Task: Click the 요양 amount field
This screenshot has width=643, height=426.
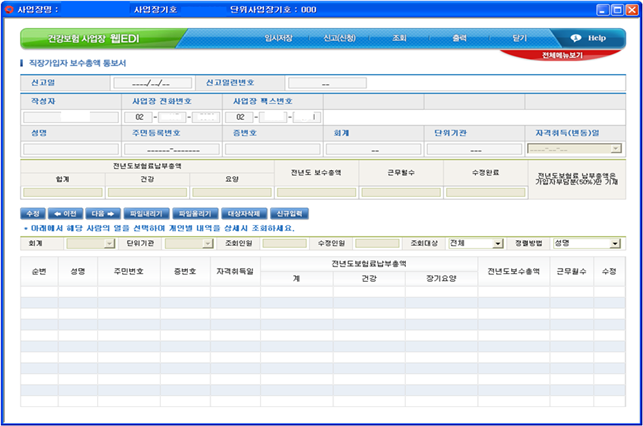Action: [232, 192]
